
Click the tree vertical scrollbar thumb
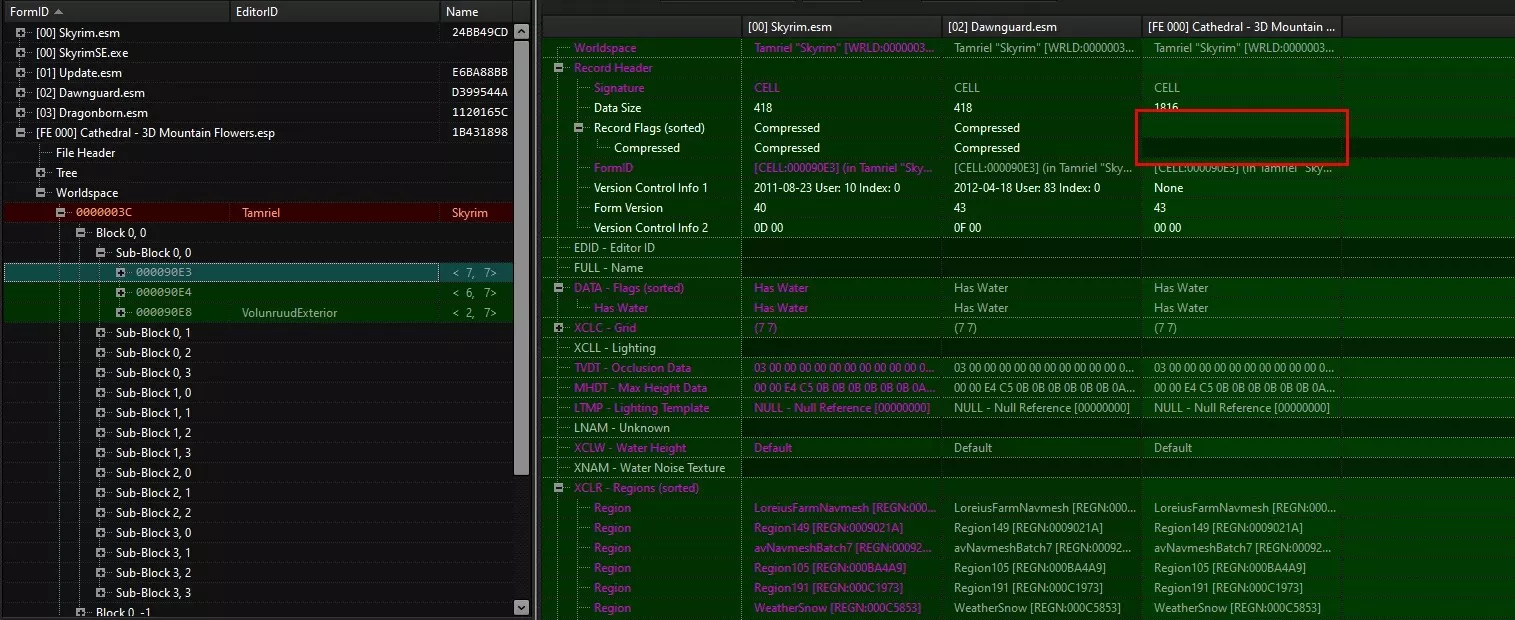pyautogui.click(x=521, y=258)
